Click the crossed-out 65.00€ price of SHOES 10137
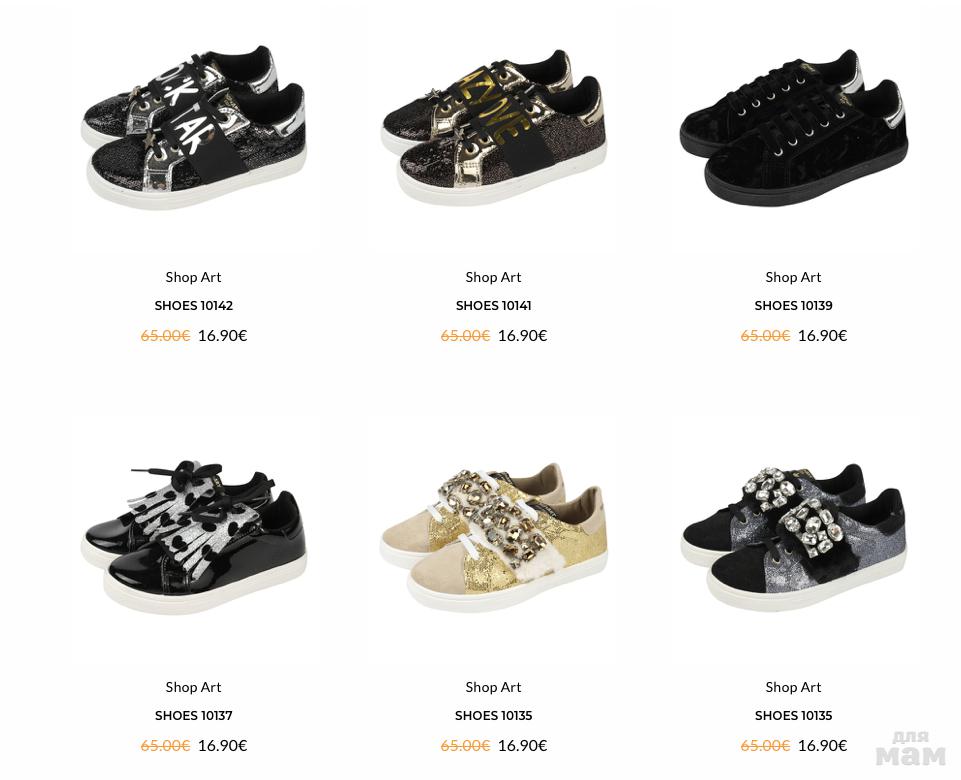The image size is (961, 780). click(x=165, y=745)
